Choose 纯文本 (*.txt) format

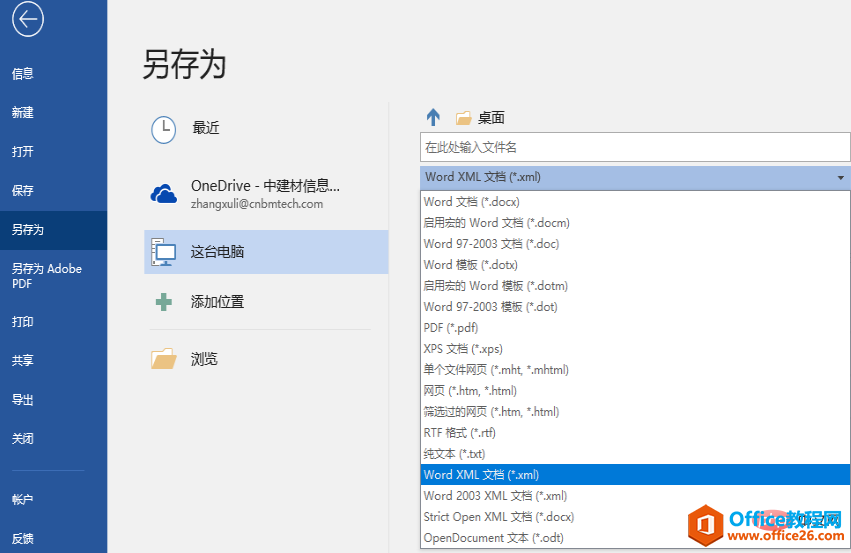click(635, 454)
